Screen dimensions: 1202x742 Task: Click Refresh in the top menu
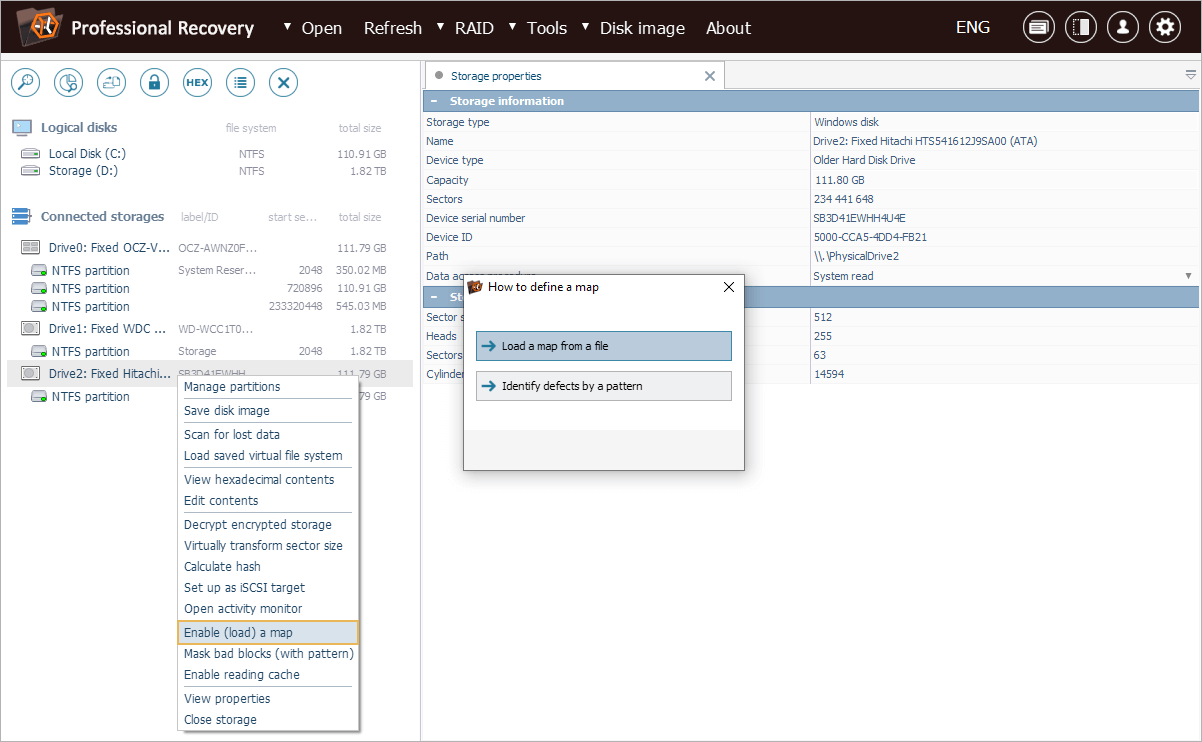point(393,28)
